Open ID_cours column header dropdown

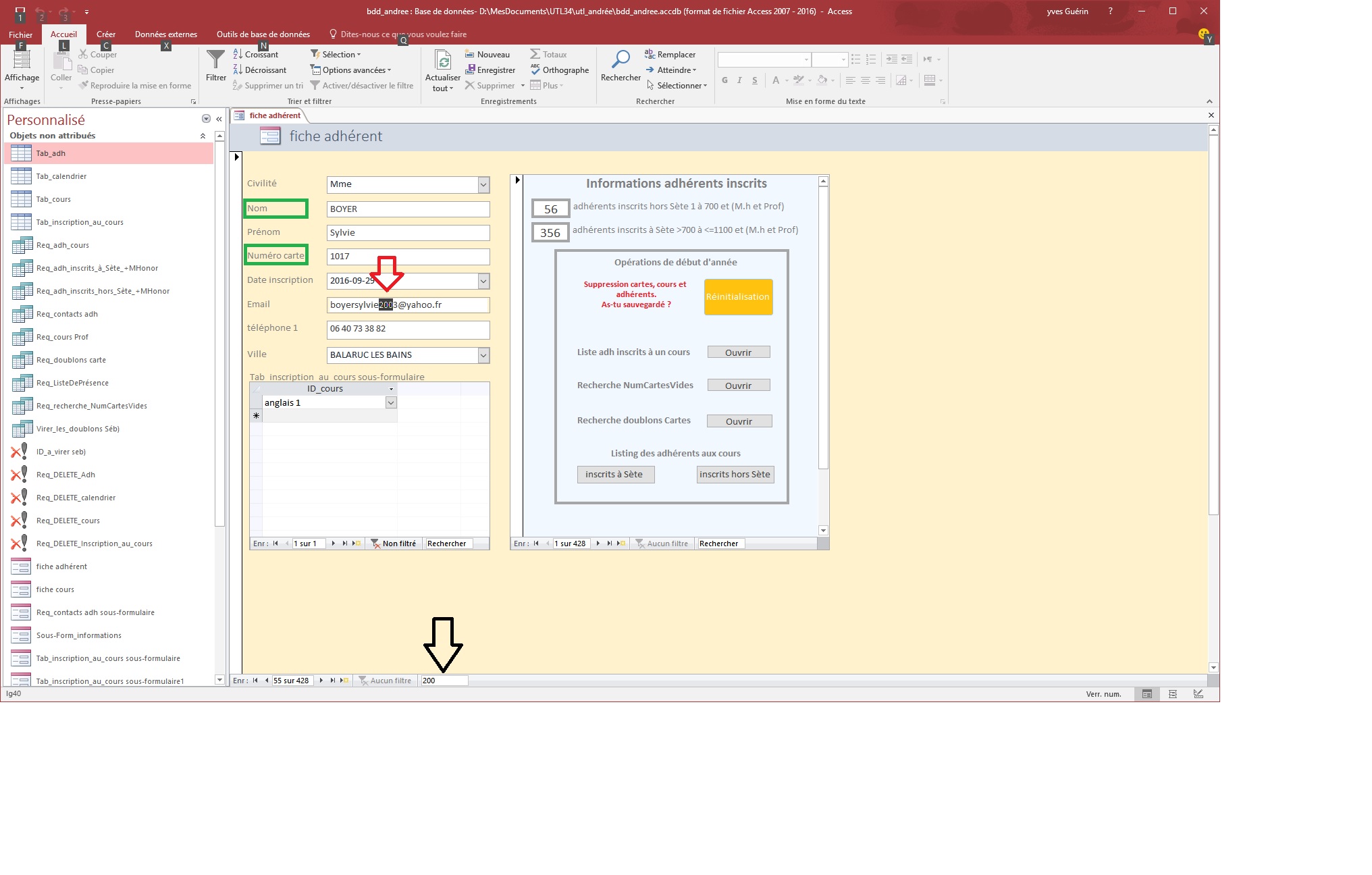pos(391,389)
